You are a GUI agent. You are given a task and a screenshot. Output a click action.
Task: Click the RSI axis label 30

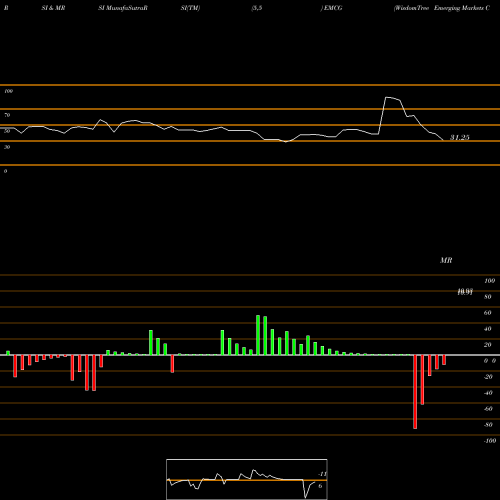[7, 147]
